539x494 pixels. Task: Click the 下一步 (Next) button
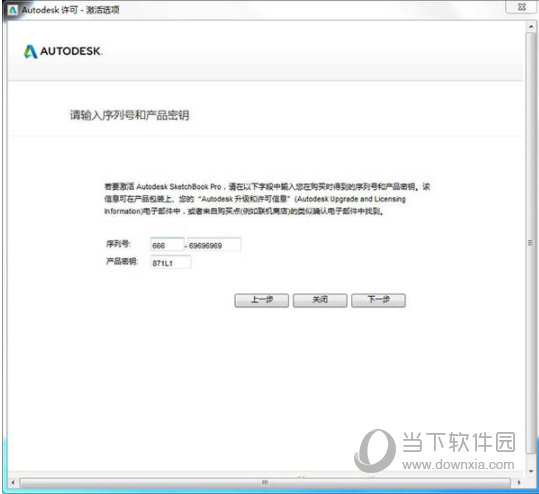[x=378, y=300]
